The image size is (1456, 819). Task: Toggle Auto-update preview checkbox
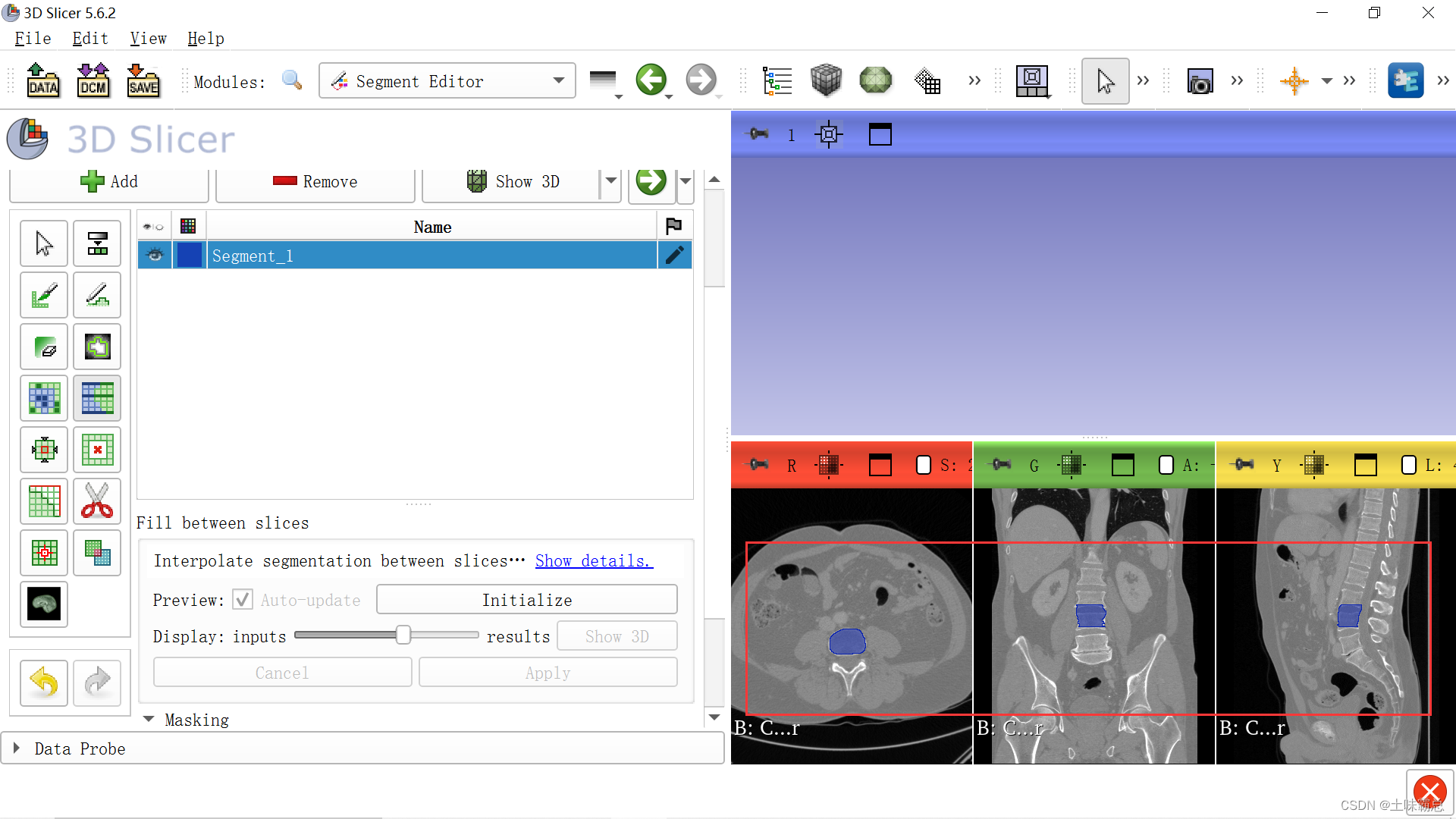pos(242,599)
